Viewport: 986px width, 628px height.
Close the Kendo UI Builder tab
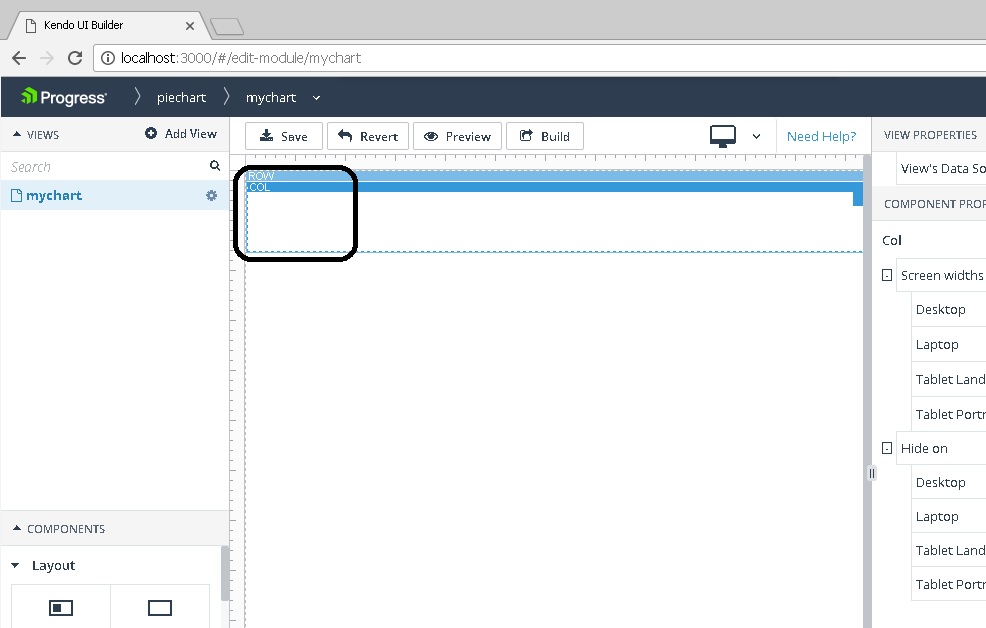click(x=190, y=26)
